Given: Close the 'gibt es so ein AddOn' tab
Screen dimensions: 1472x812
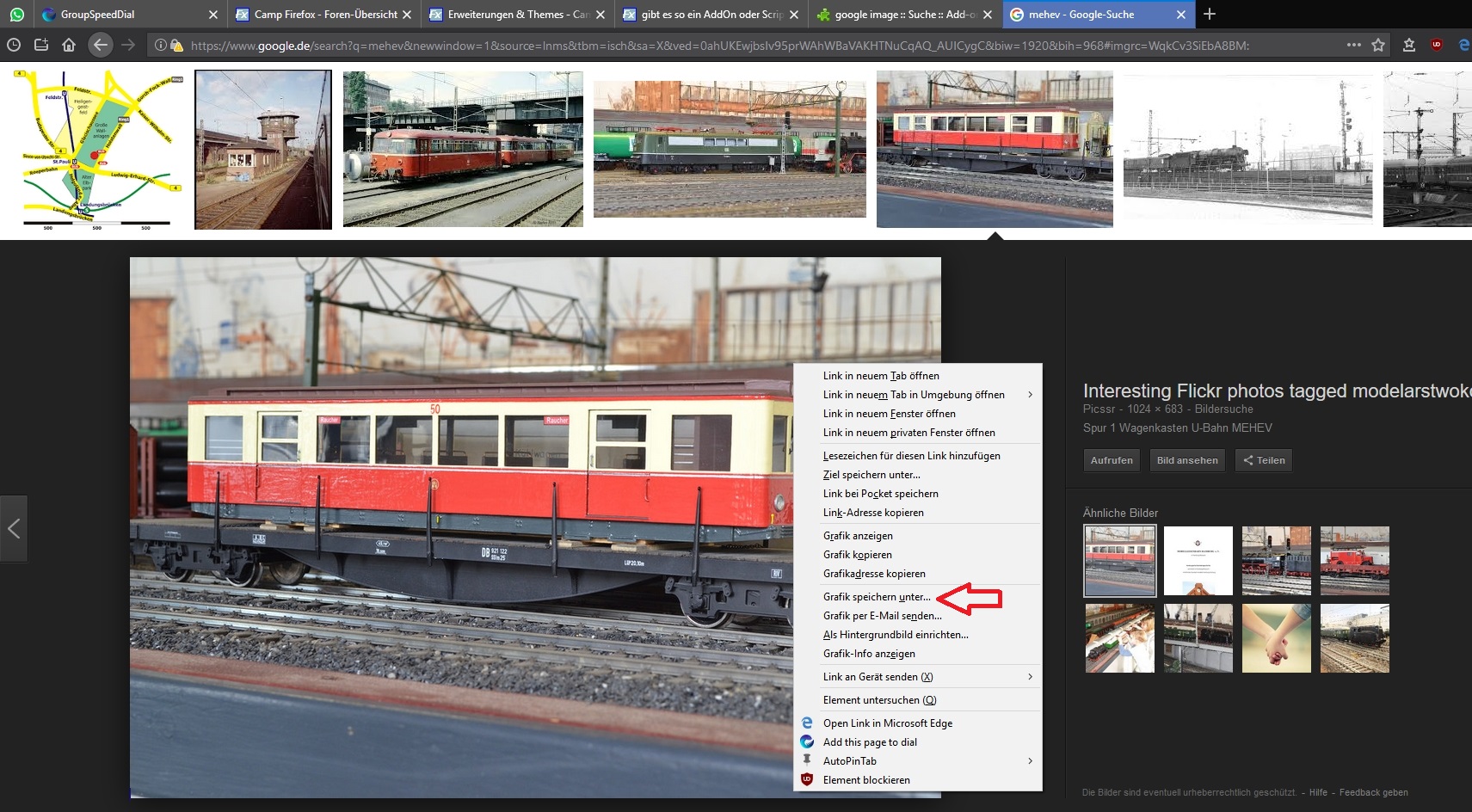Looking at the screenshot, I should tap(794, 15).
